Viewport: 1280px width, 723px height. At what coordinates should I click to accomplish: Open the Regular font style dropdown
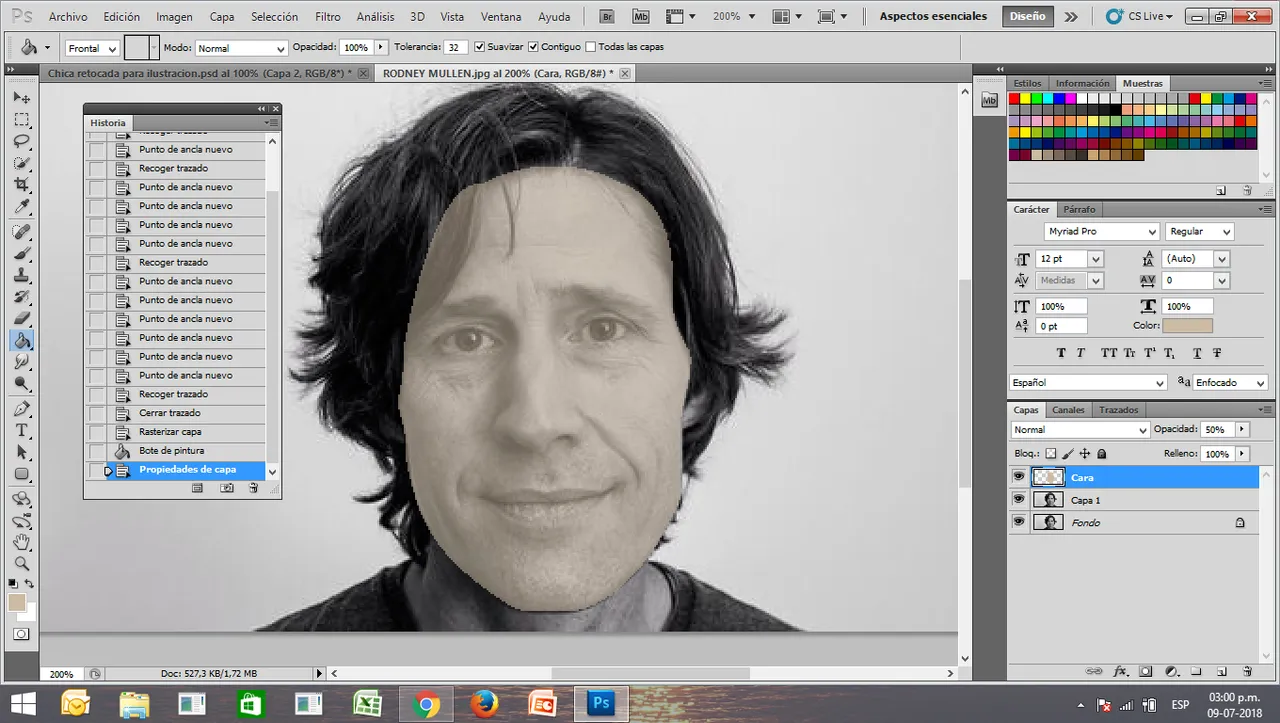click(x=1200, y=231)
